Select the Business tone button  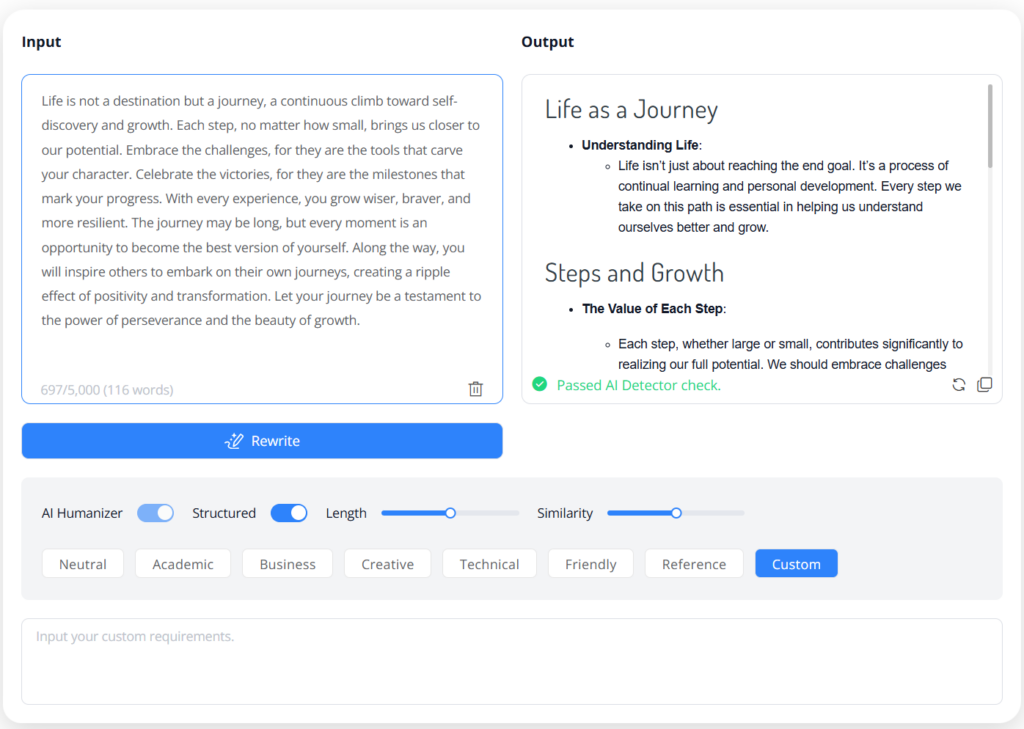coord(287,564)
